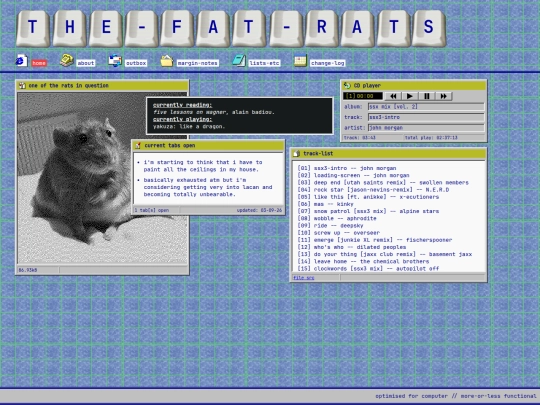Click the yakuza: like a dragon text

pos(189,126)
